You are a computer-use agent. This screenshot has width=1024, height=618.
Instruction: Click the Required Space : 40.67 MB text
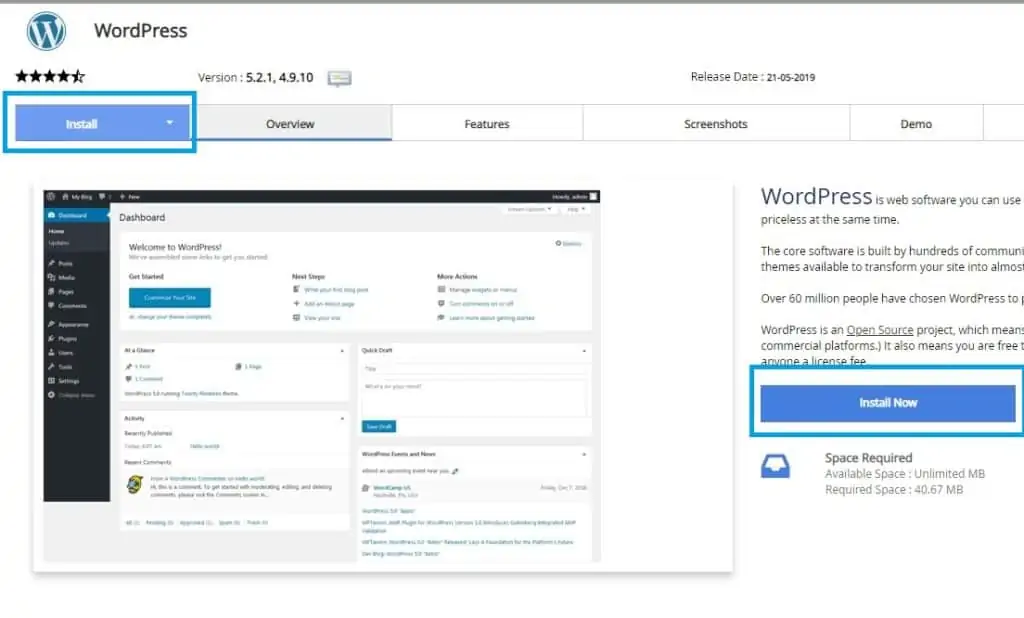(894, 489)
